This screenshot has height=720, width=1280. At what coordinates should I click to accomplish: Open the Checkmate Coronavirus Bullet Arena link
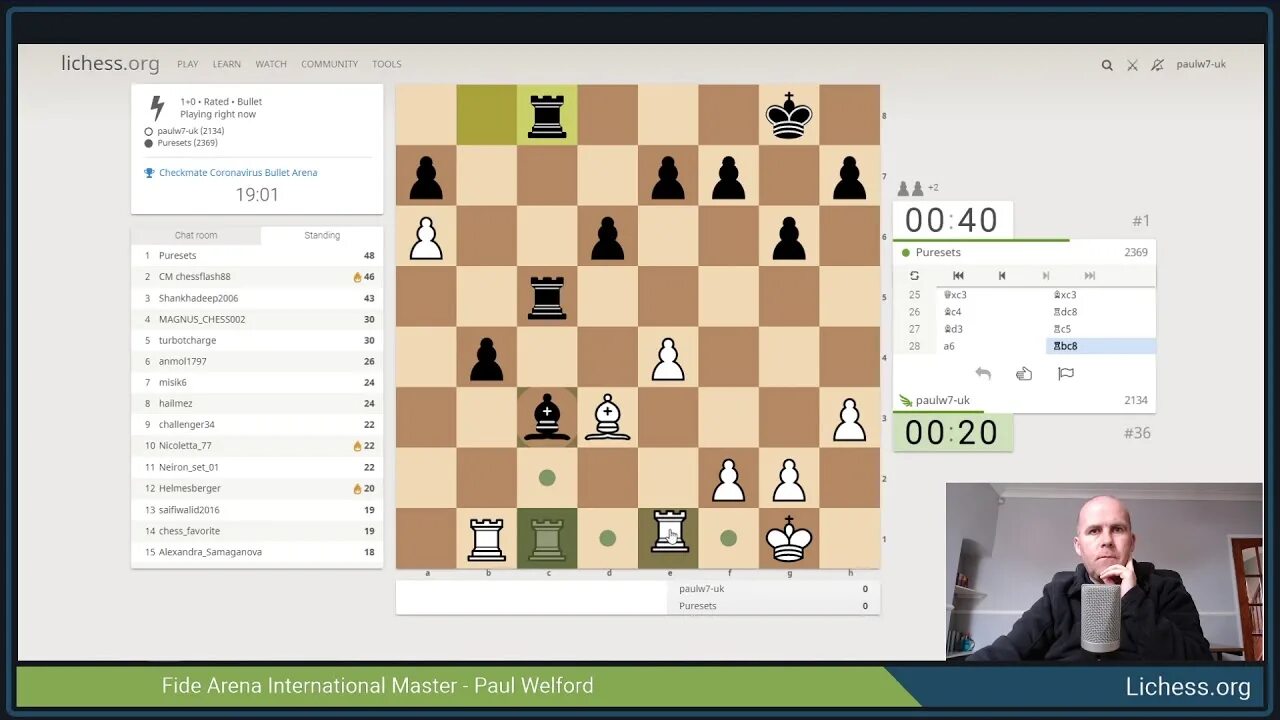238,172
